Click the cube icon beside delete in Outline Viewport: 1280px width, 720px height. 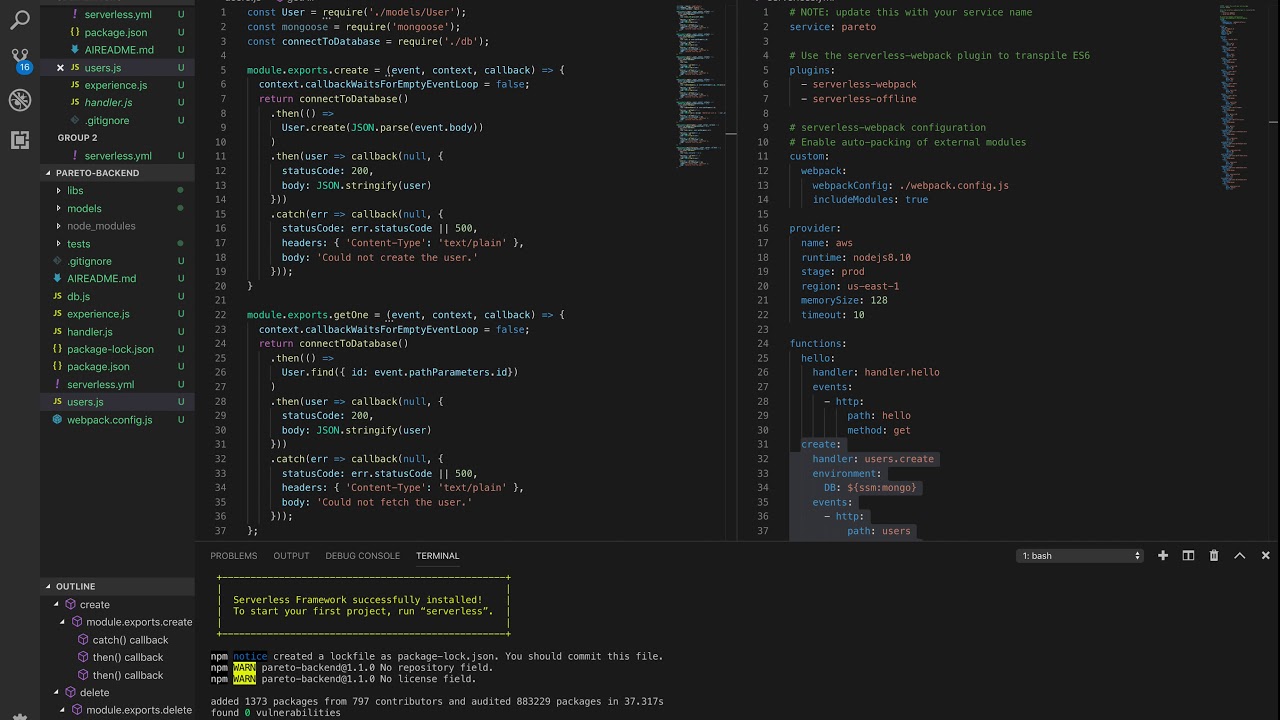tap(70, 692)
